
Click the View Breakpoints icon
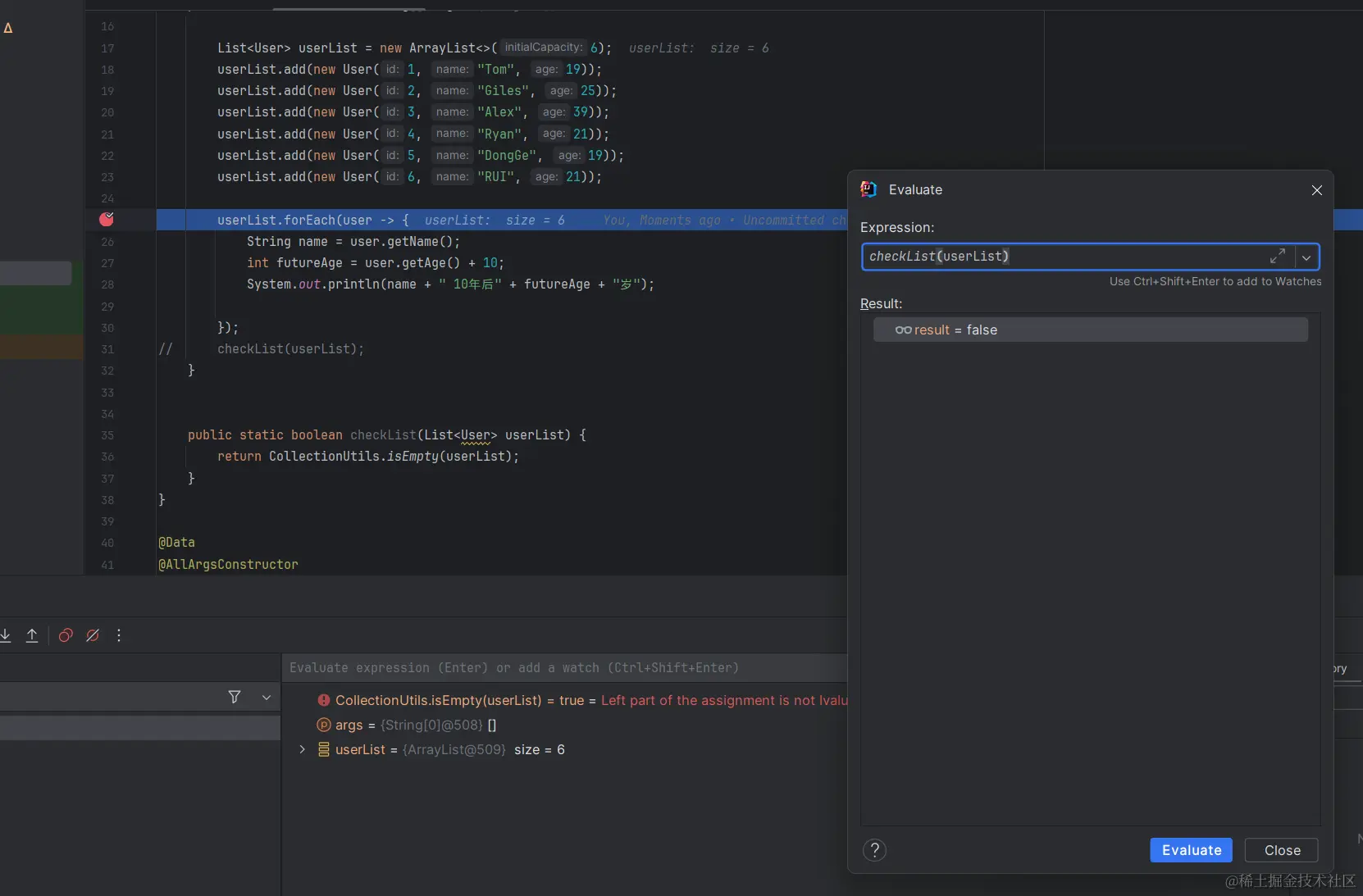coord(66,635)
